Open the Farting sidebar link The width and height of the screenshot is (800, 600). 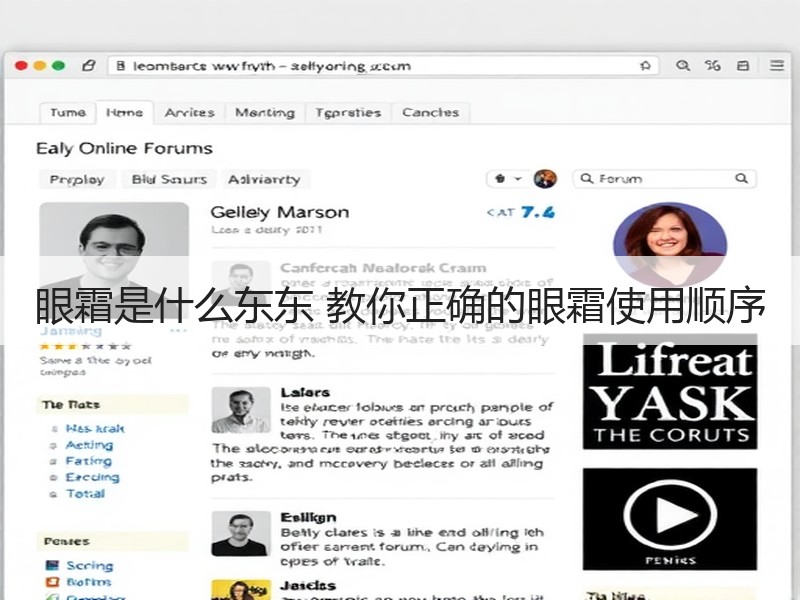pyautogui.click(x=88, y=461)
